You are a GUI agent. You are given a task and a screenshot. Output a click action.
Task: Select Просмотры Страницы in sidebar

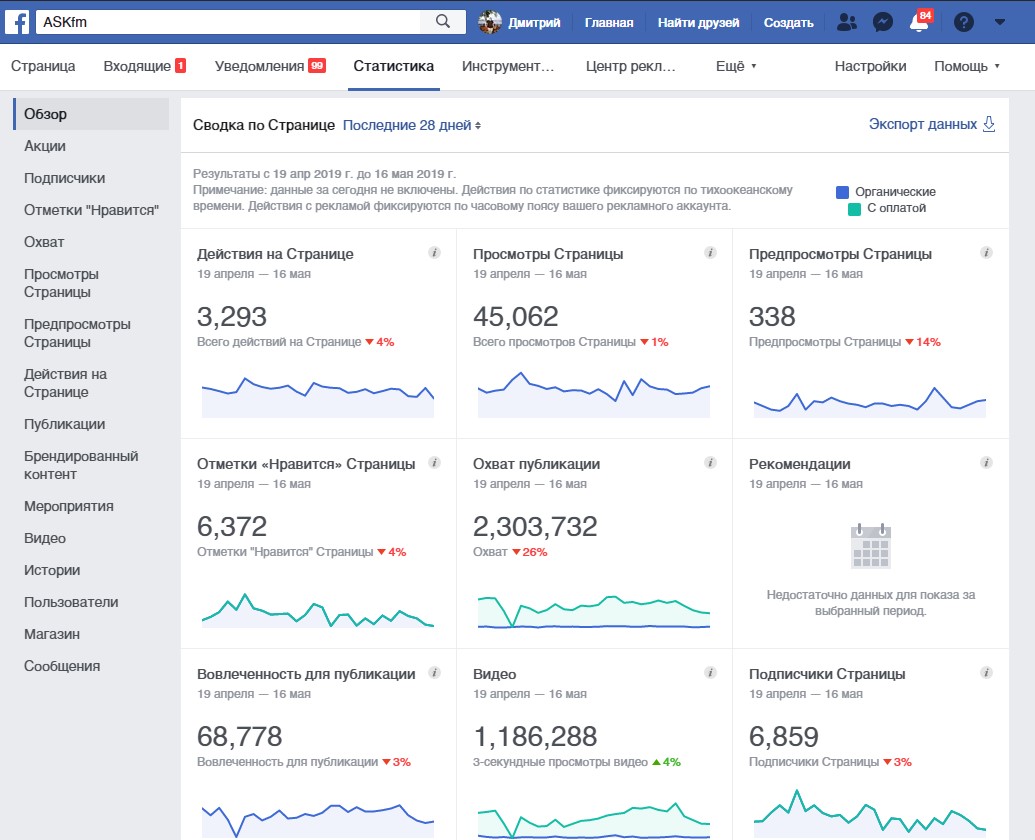61,283
